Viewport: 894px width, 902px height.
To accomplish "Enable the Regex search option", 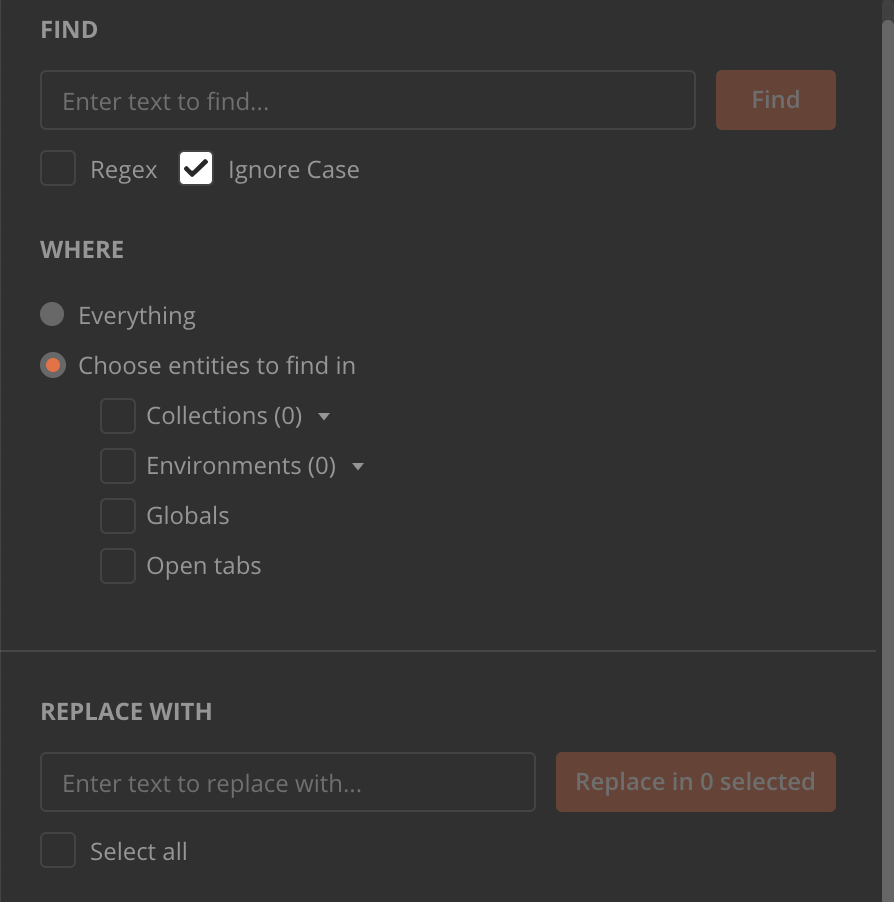I will (58, 168).
